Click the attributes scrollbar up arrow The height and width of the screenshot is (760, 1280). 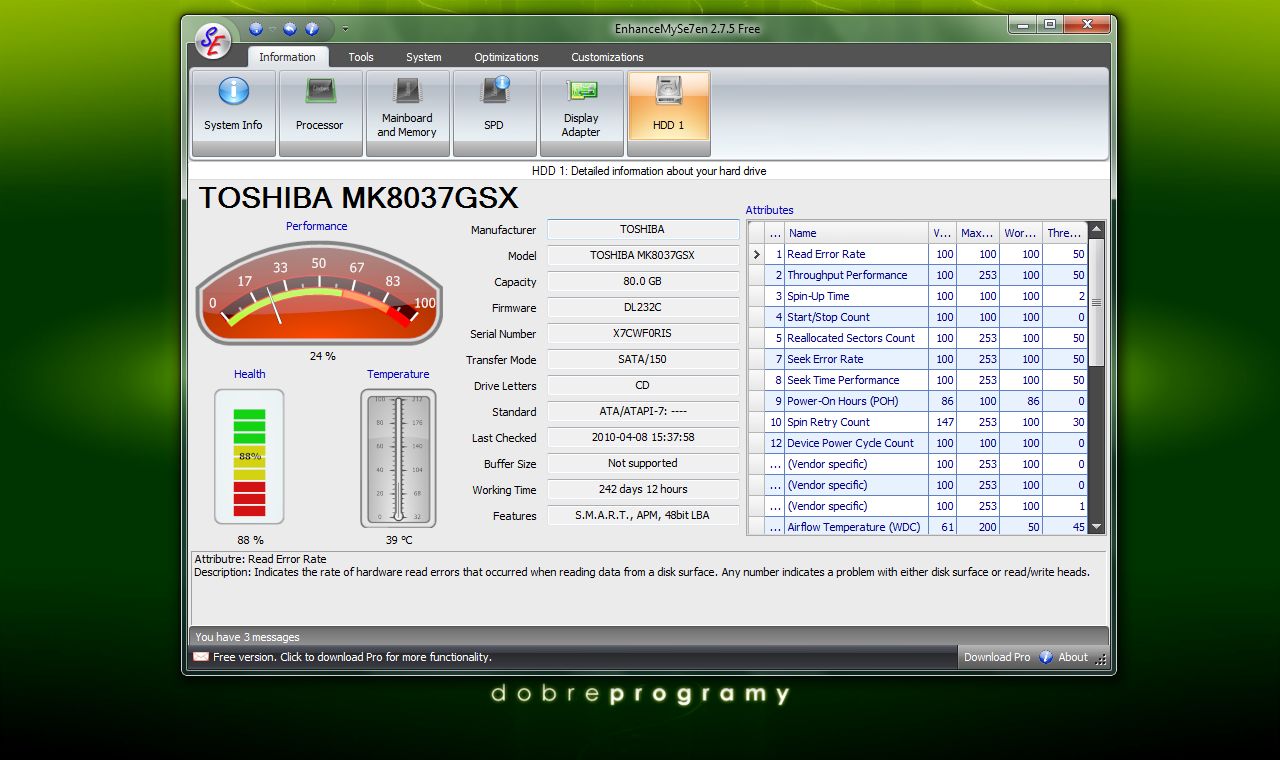point(1096,230)
